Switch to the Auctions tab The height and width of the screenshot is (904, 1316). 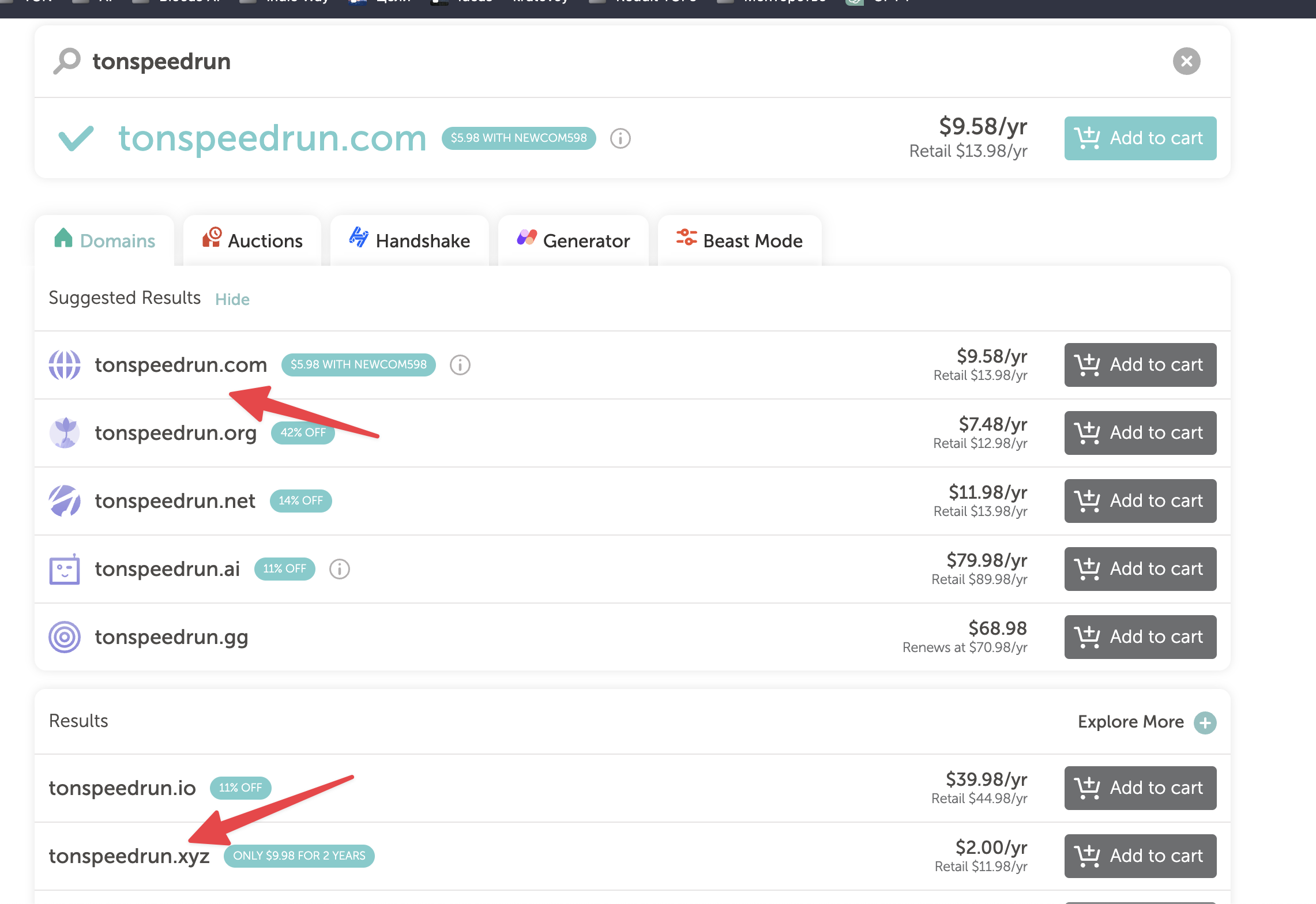click(x=252, y=240)
